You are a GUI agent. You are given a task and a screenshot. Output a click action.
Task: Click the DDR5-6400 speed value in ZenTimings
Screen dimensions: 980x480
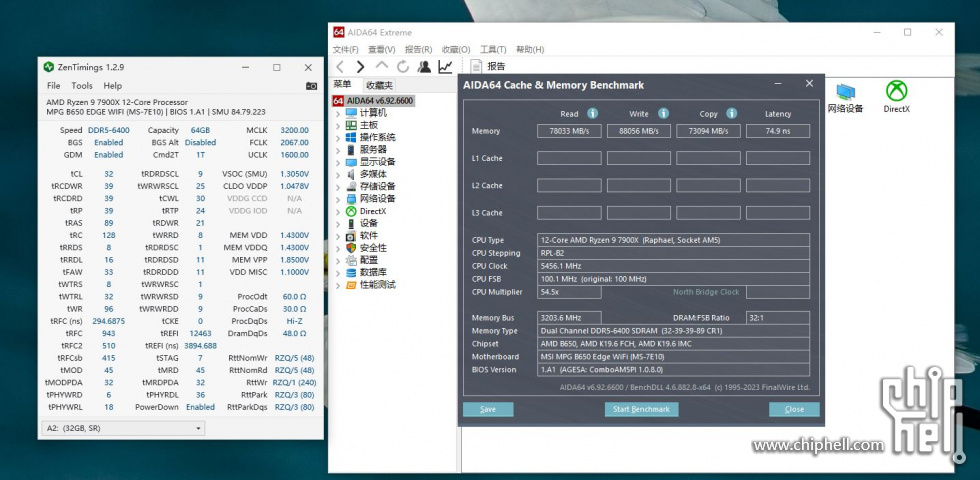coord(109,130)
